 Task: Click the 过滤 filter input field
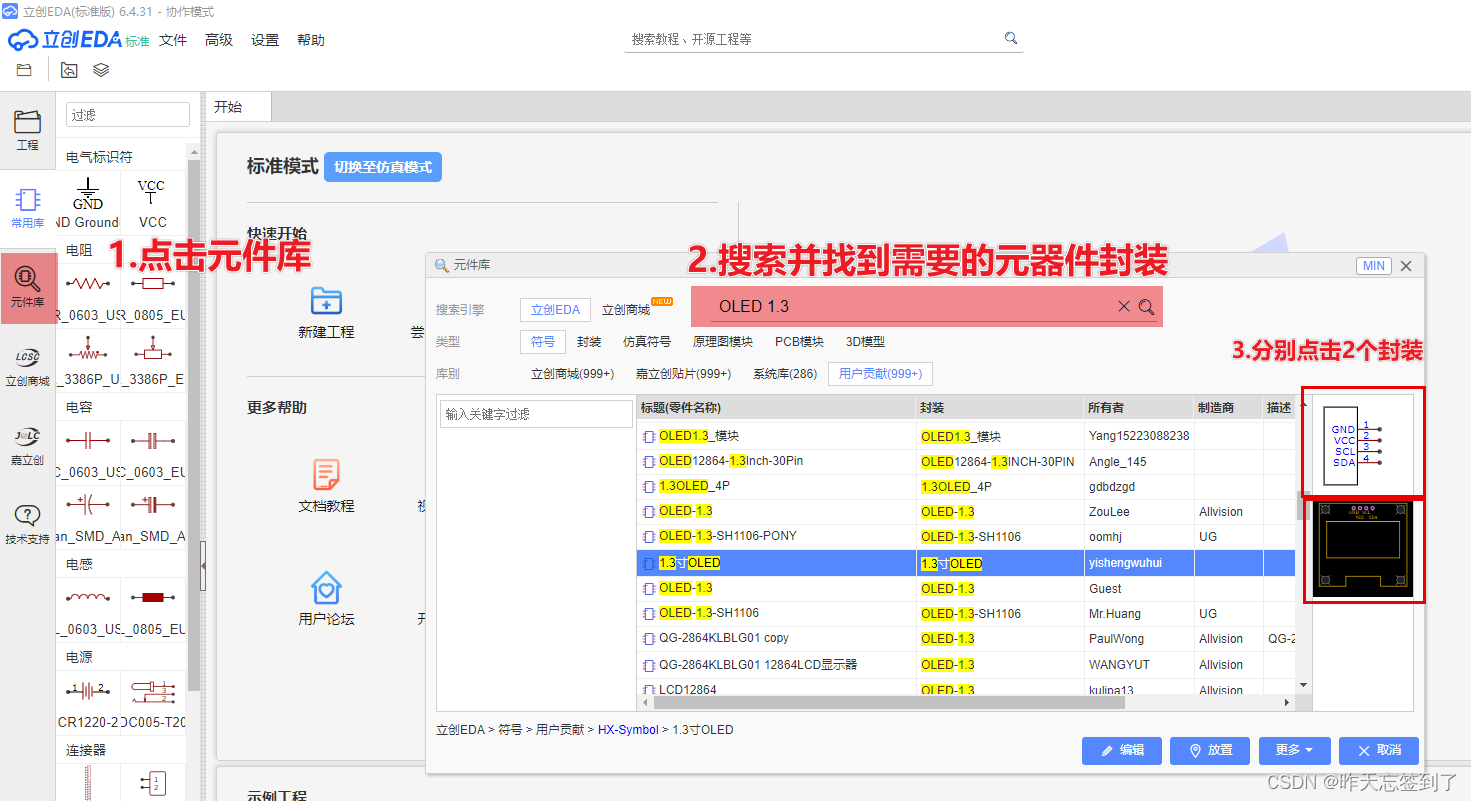click(128, 115)
